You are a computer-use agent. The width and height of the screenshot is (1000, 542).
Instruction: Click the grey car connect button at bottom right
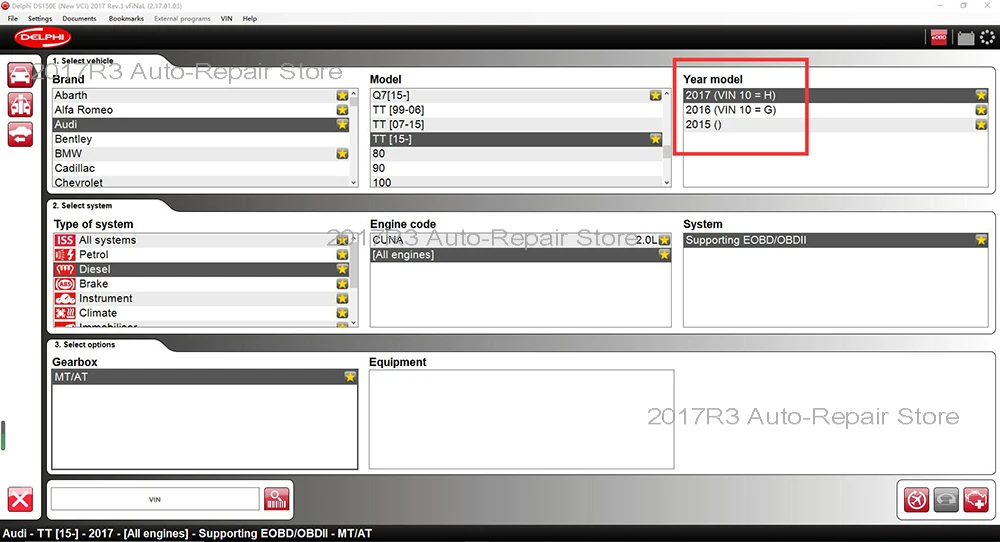[946, 499]
